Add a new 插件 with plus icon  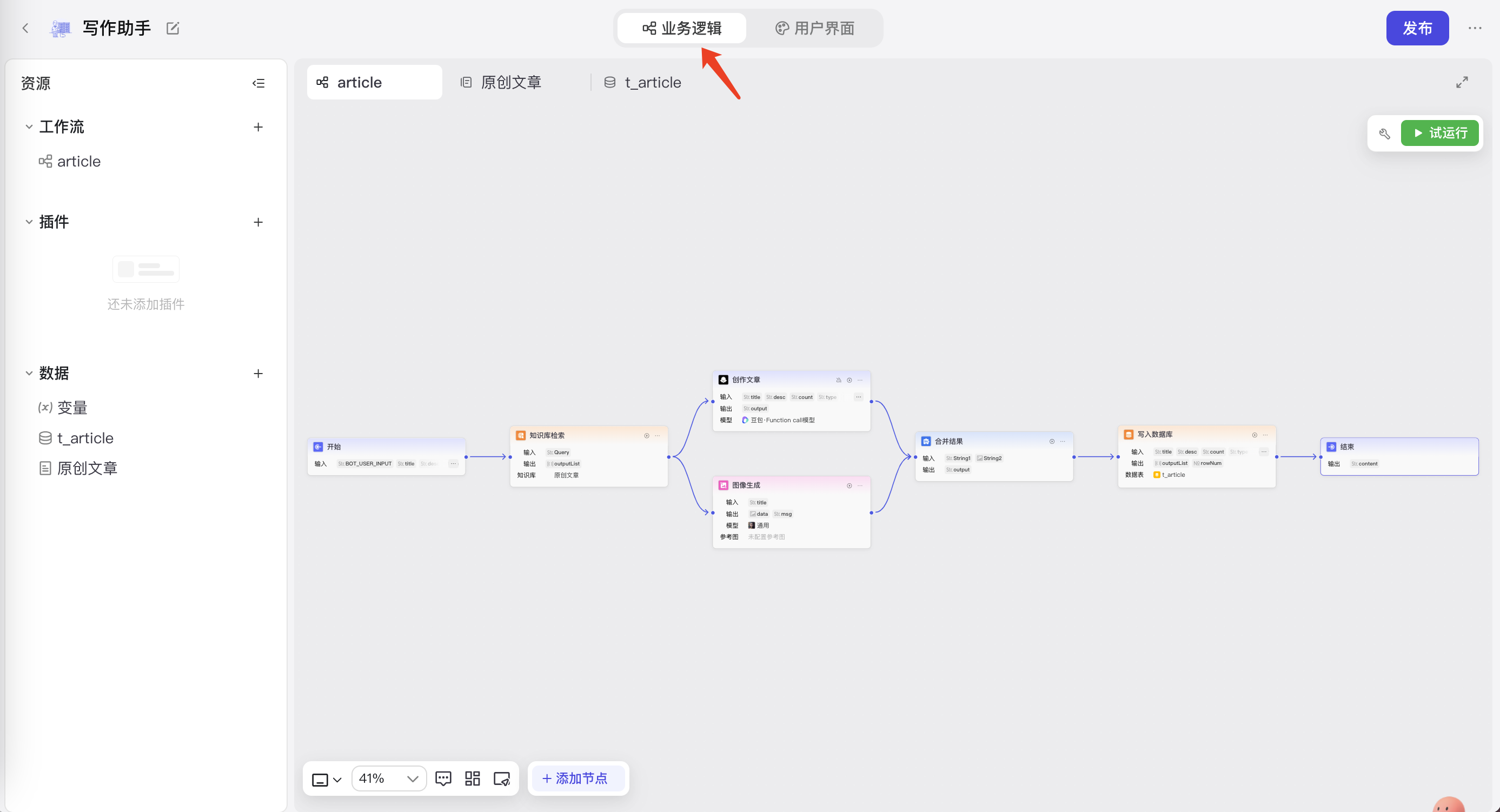click(258, 222)
